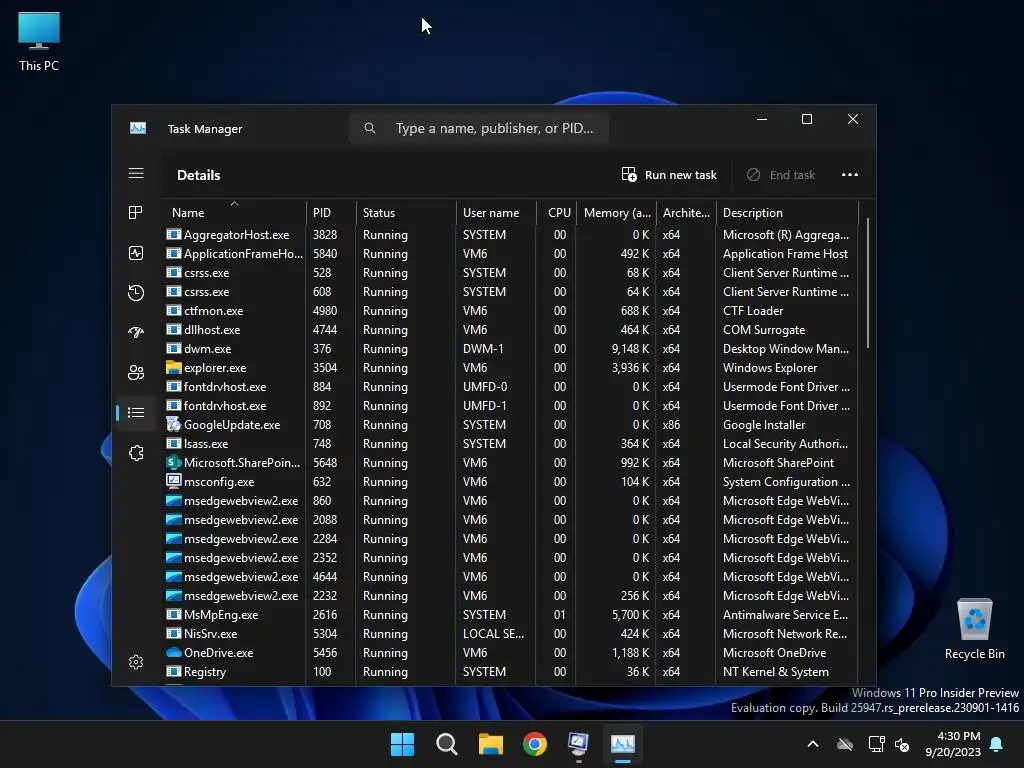Click the Antimalware Service description cell

click(x=785, y=615)
